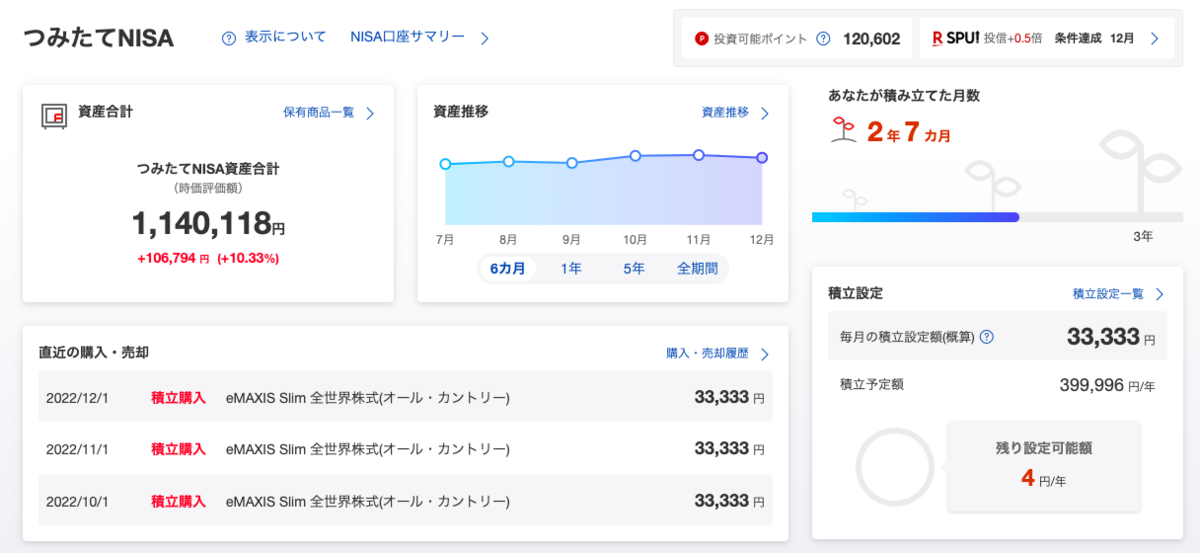Click the safe icon beside 資産合計

point(53,115)
